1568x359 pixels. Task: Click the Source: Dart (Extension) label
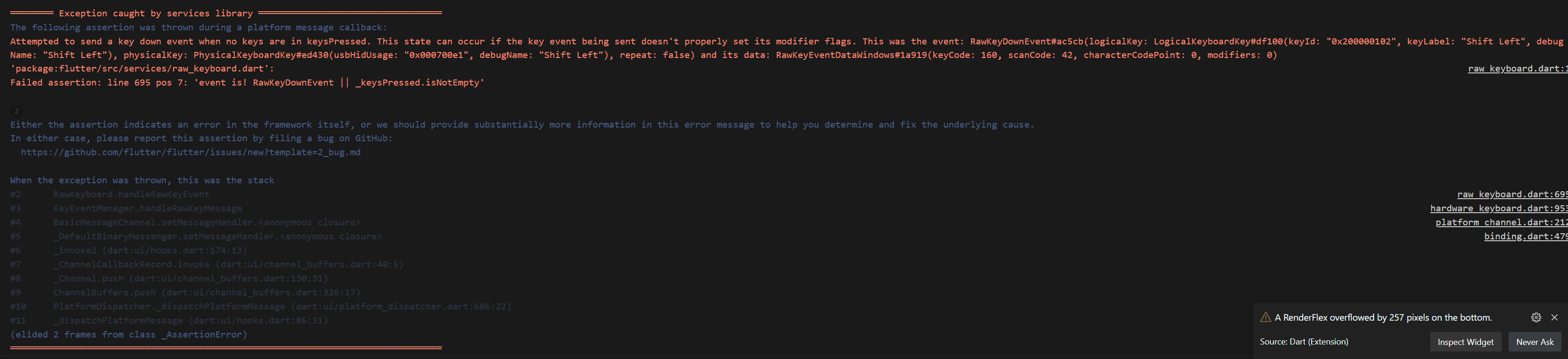click(x=1304, y=342)
